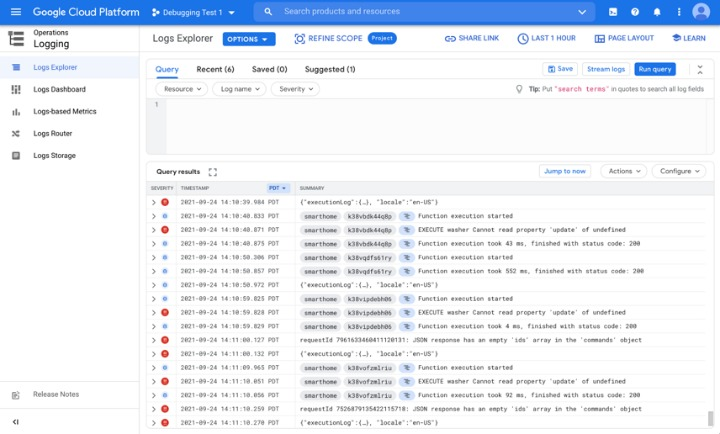This screenshot has height=434, width=720.
Task: Click the Share Link icon button
Action: (474, 39)
